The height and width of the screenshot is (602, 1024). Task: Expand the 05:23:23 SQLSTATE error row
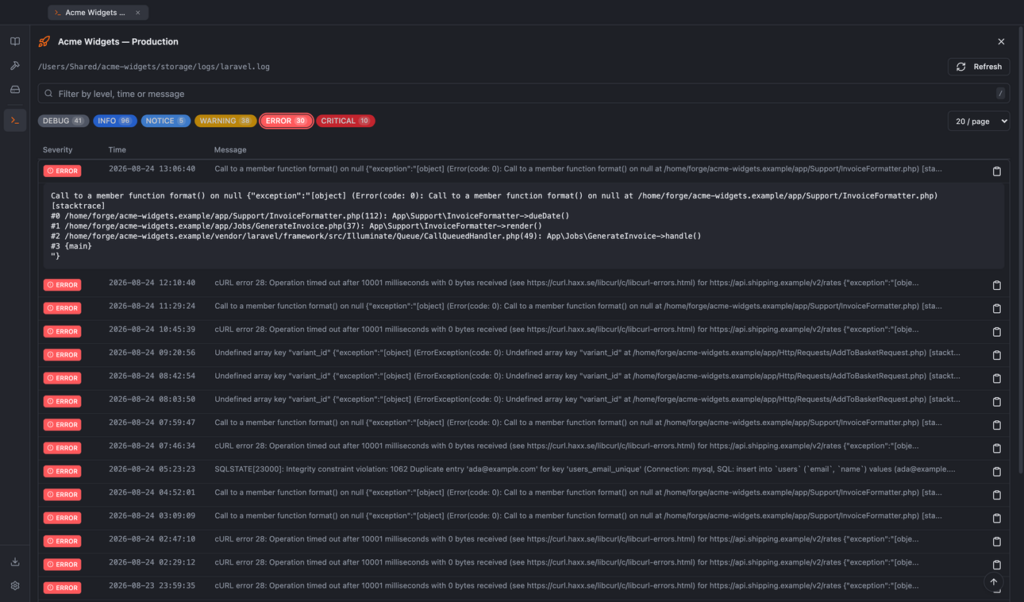click(x=523, y=471)
